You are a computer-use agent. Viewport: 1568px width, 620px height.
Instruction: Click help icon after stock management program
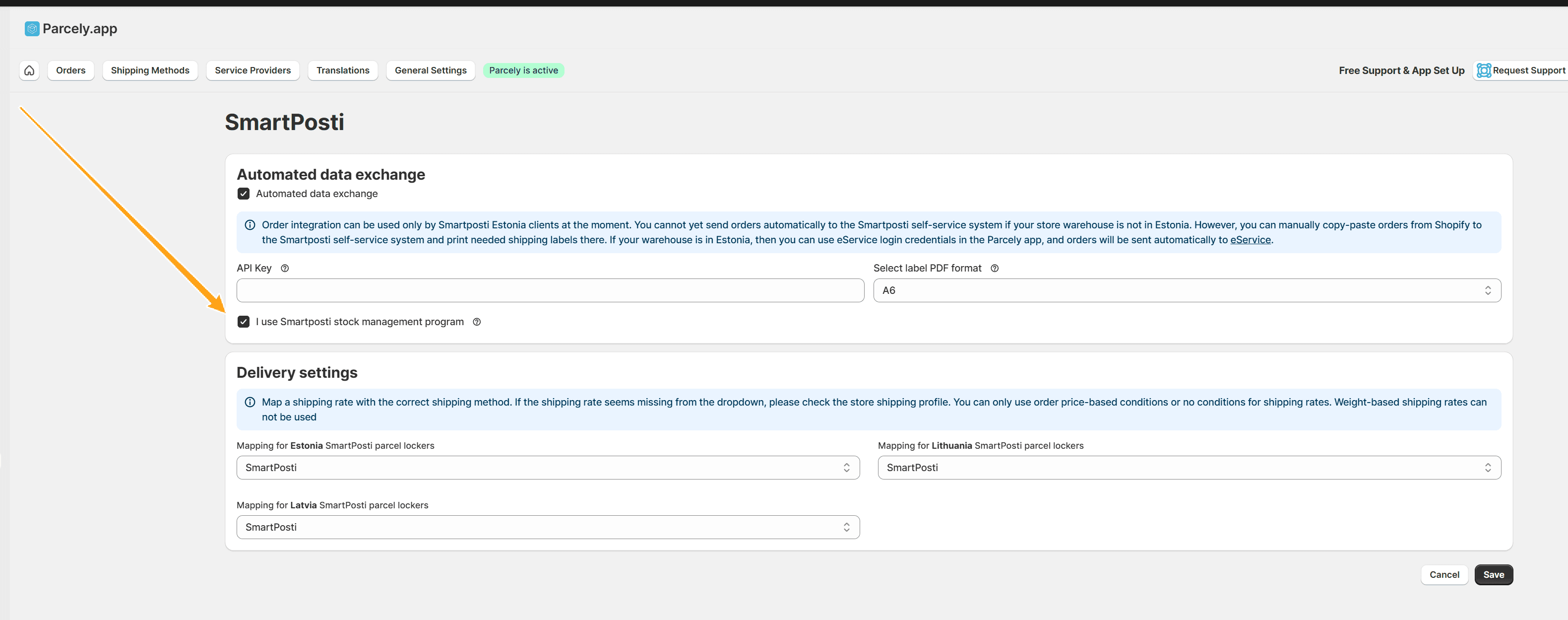click(x=477, y=322)
